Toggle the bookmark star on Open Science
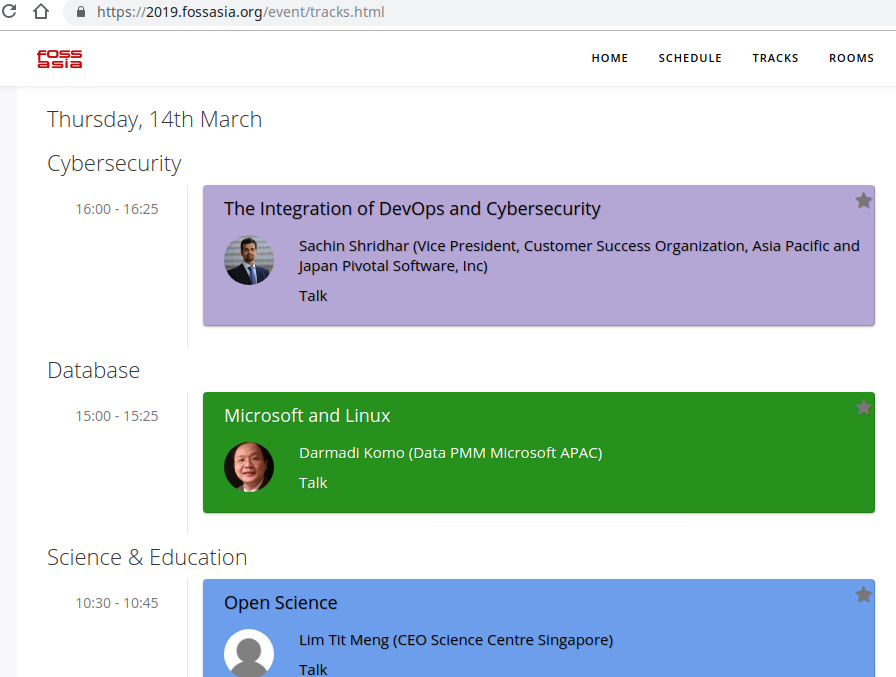This screenshot has height=677, width=896. 863,594
